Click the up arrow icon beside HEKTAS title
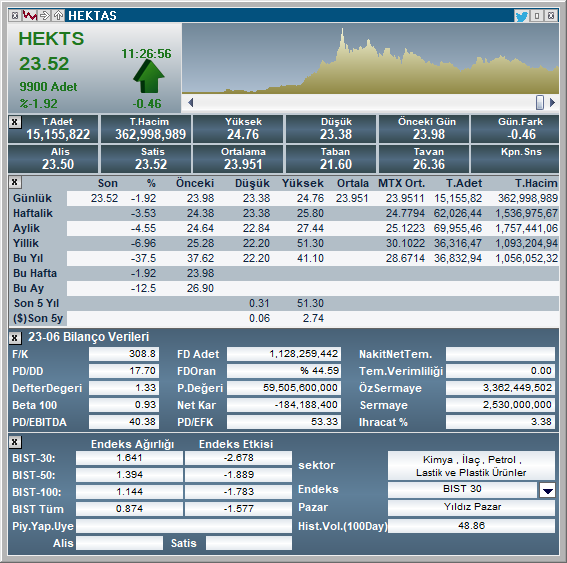 point(58,16)
